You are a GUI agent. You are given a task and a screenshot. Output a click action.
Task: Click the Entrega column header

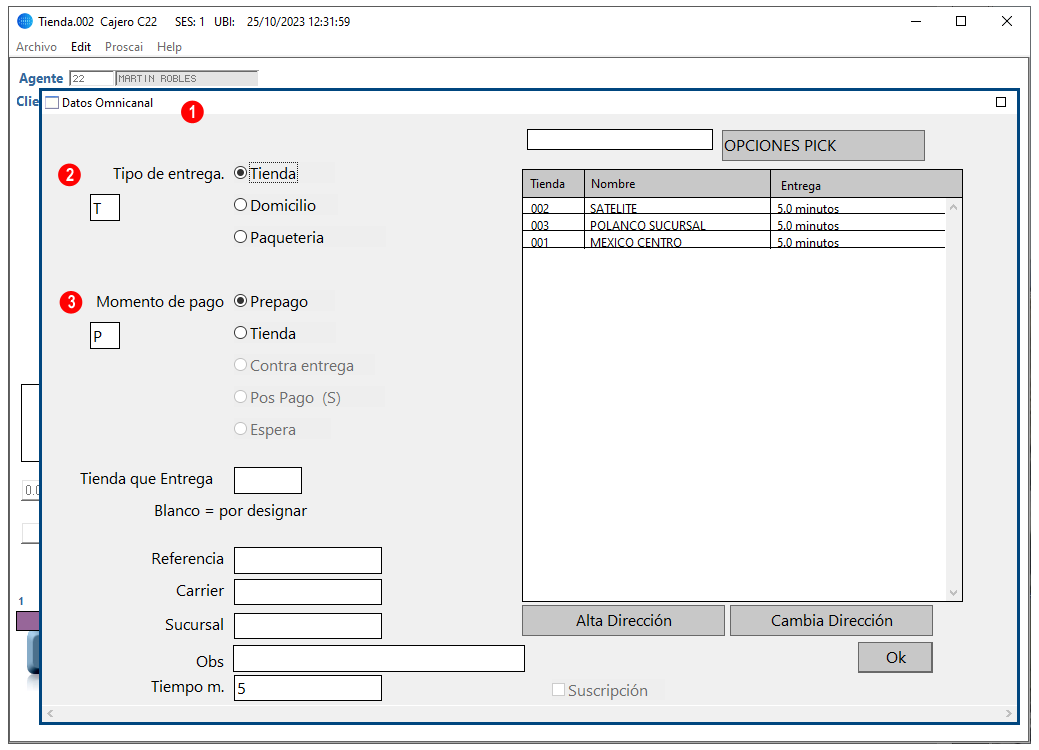tap(867, 184)
